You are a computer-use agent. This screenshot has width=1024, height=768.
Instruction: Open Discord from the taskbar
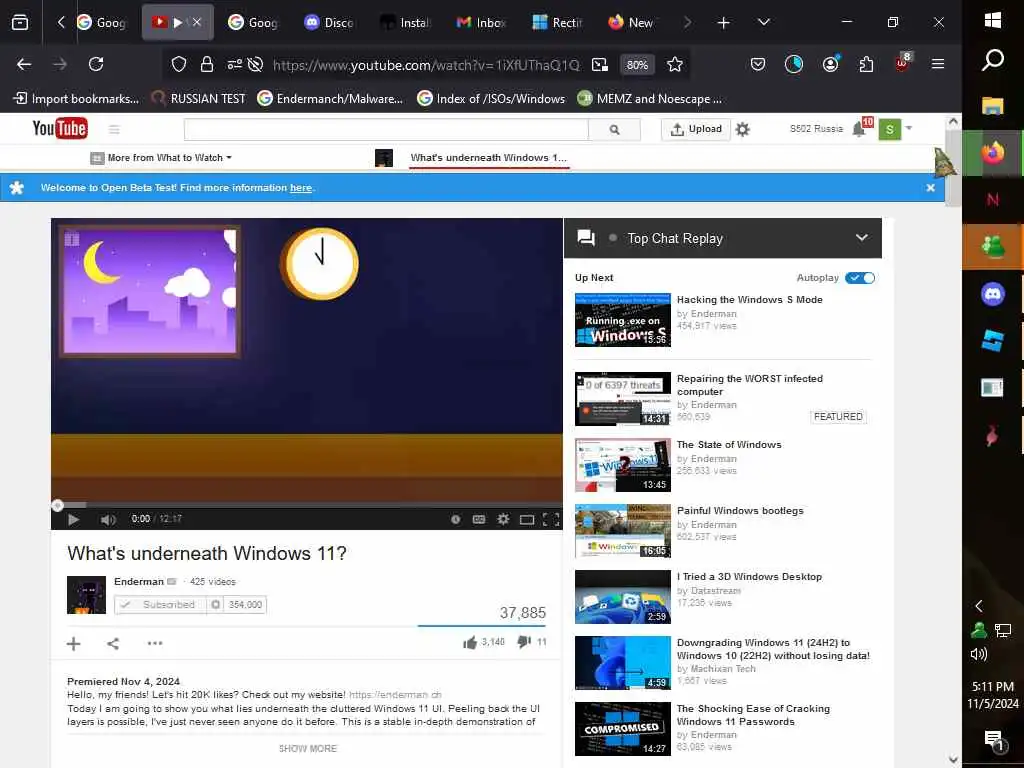click(993, 294)
